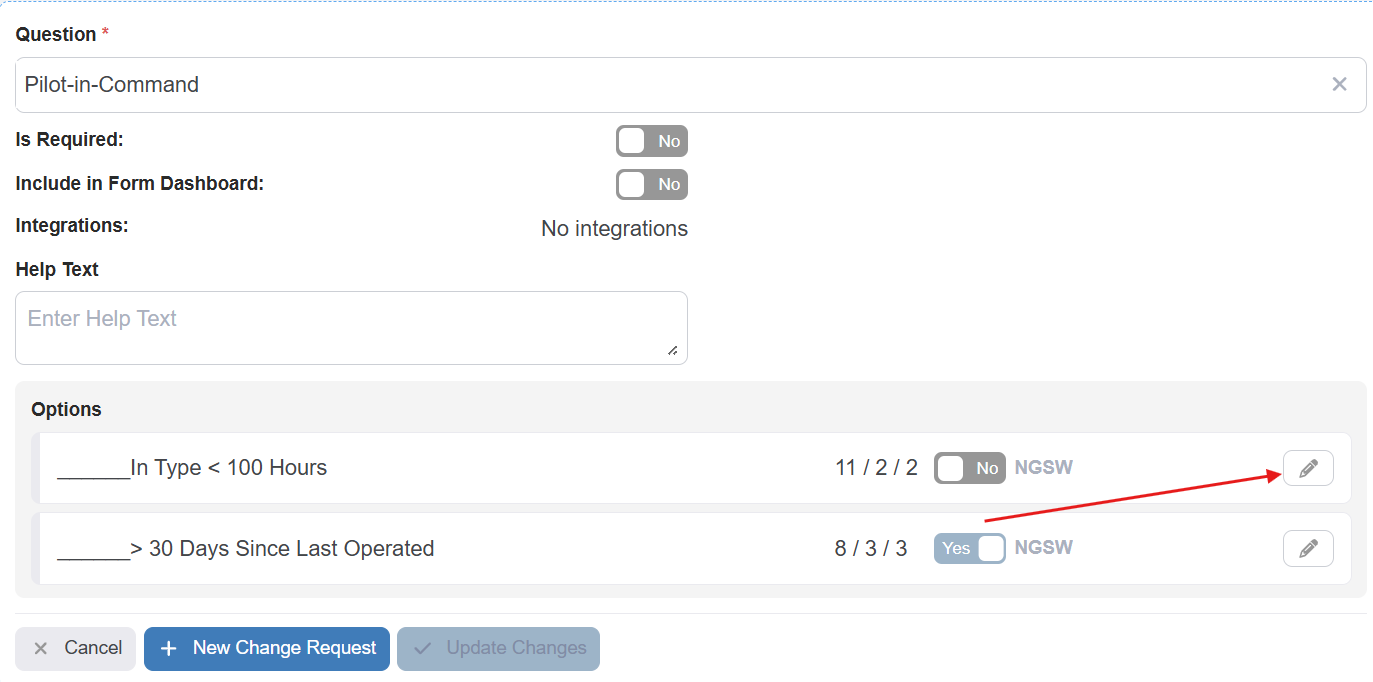
Task: Click the Update Changes button
Action: 498,648
